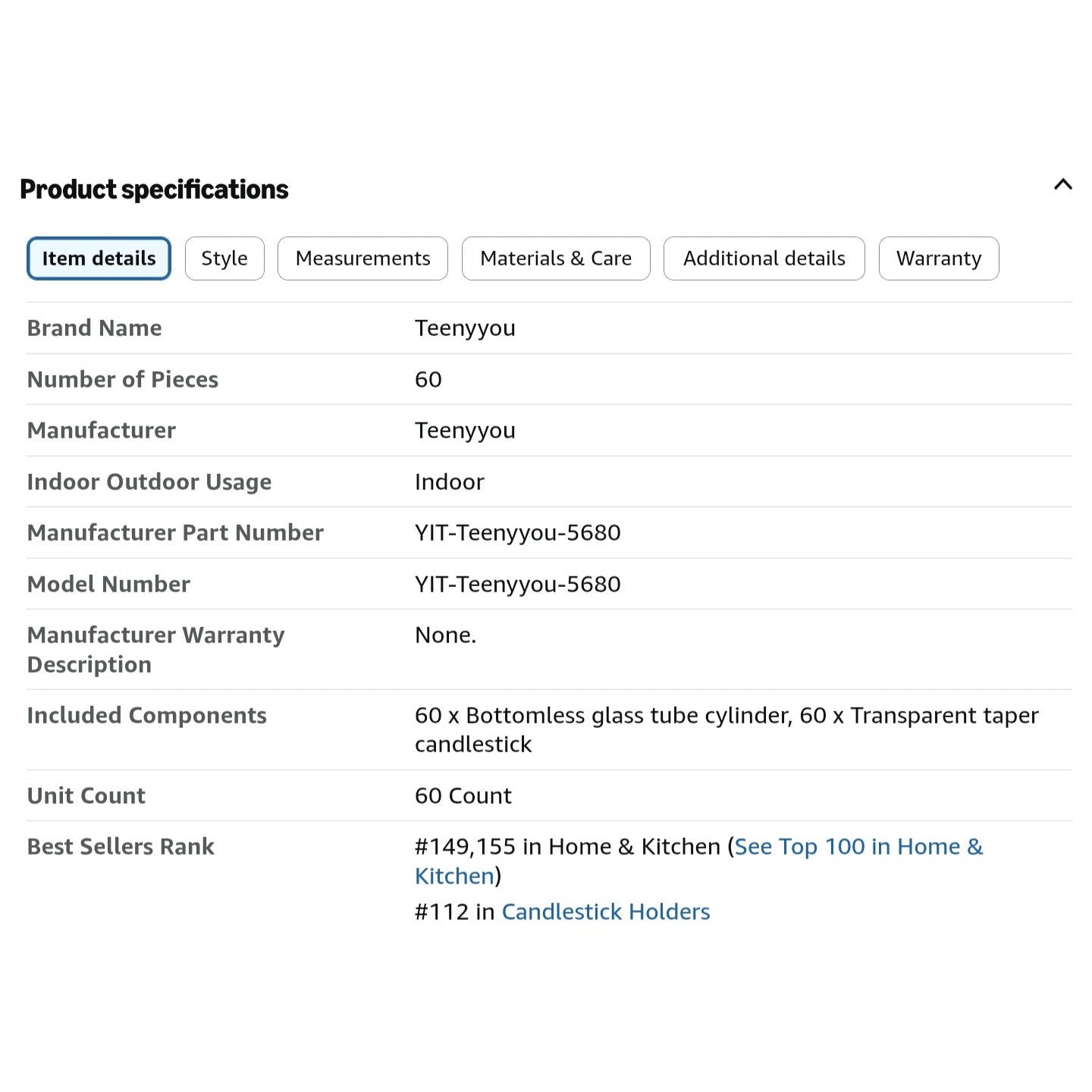Click the Product specifications heading
This screenshot has height=1092, width=1092.
(154, 190)
